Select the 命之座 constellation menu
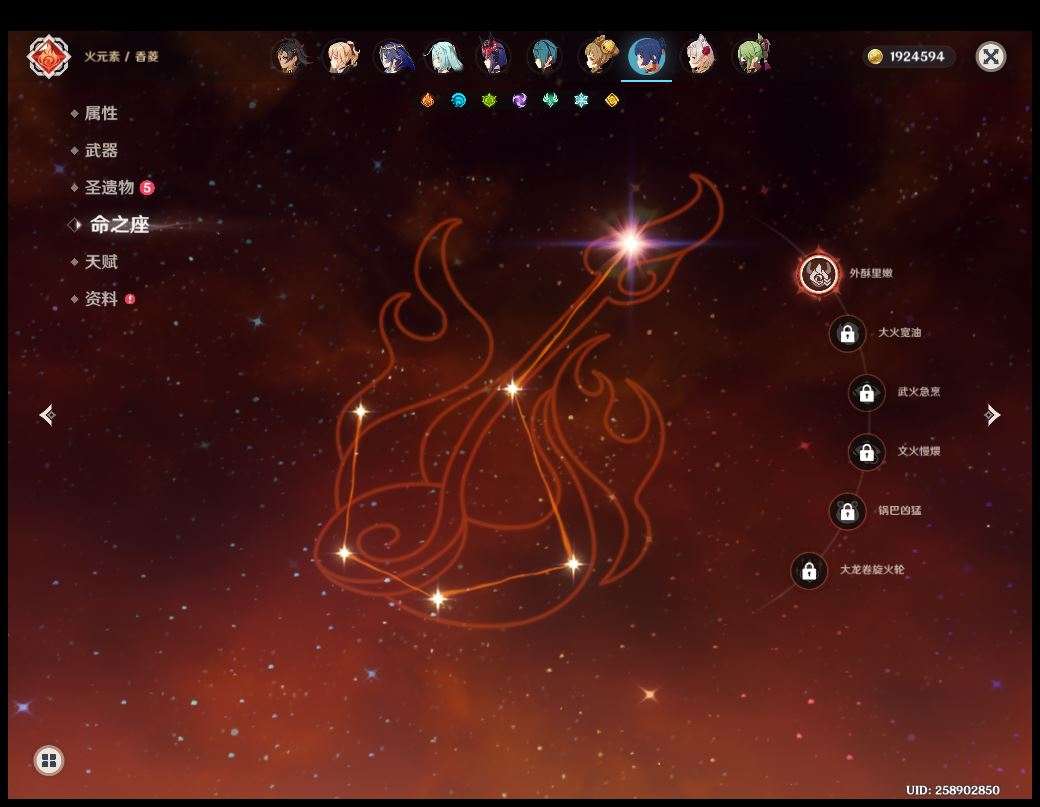The width and height of the screenshot is (1040, 807). (x=119, y=225)
